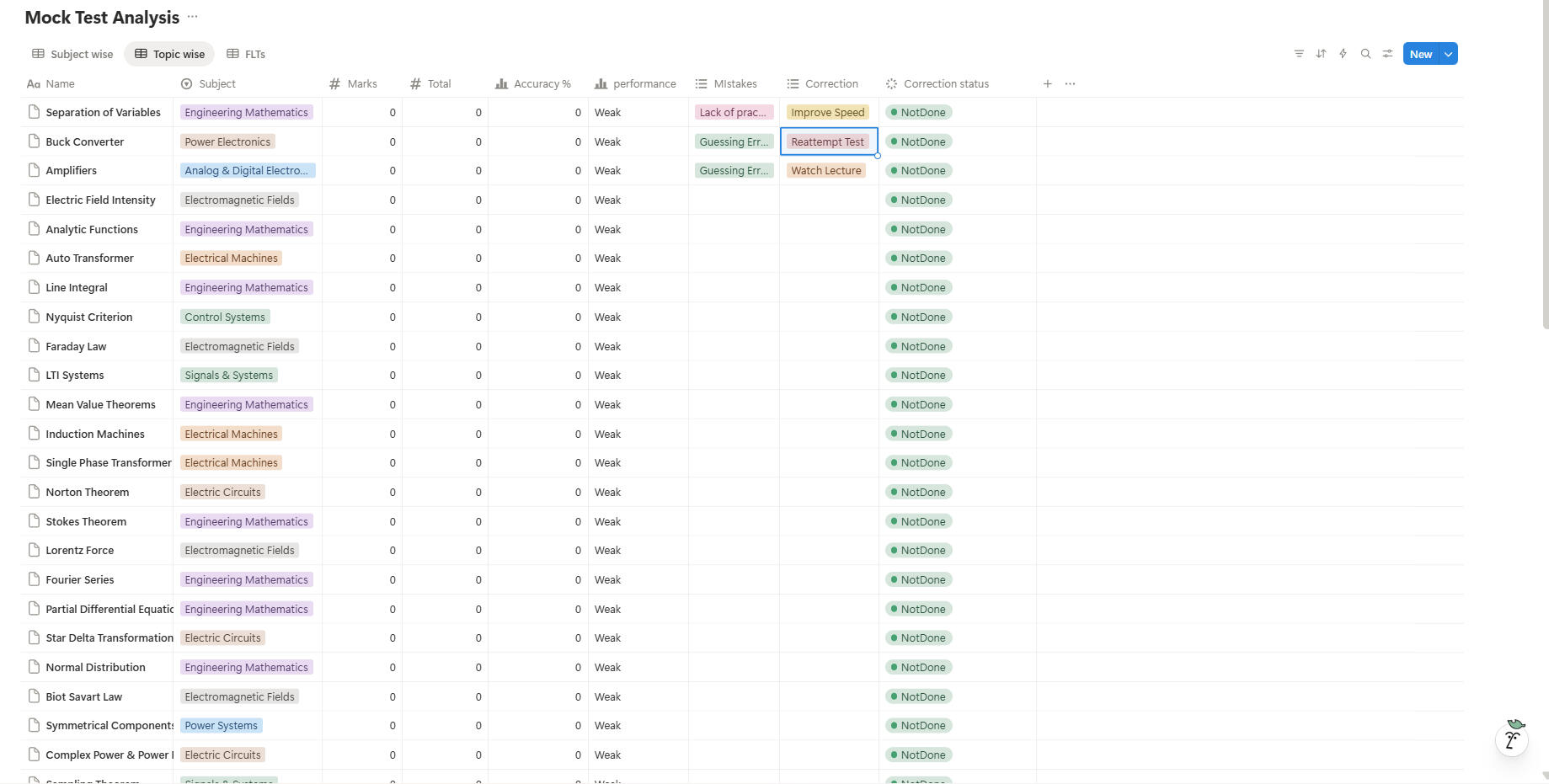The image size is (1549, 784).
Task: Switch to the Subject wise tab
Action: pyautogui.click(x=72, y=54)
